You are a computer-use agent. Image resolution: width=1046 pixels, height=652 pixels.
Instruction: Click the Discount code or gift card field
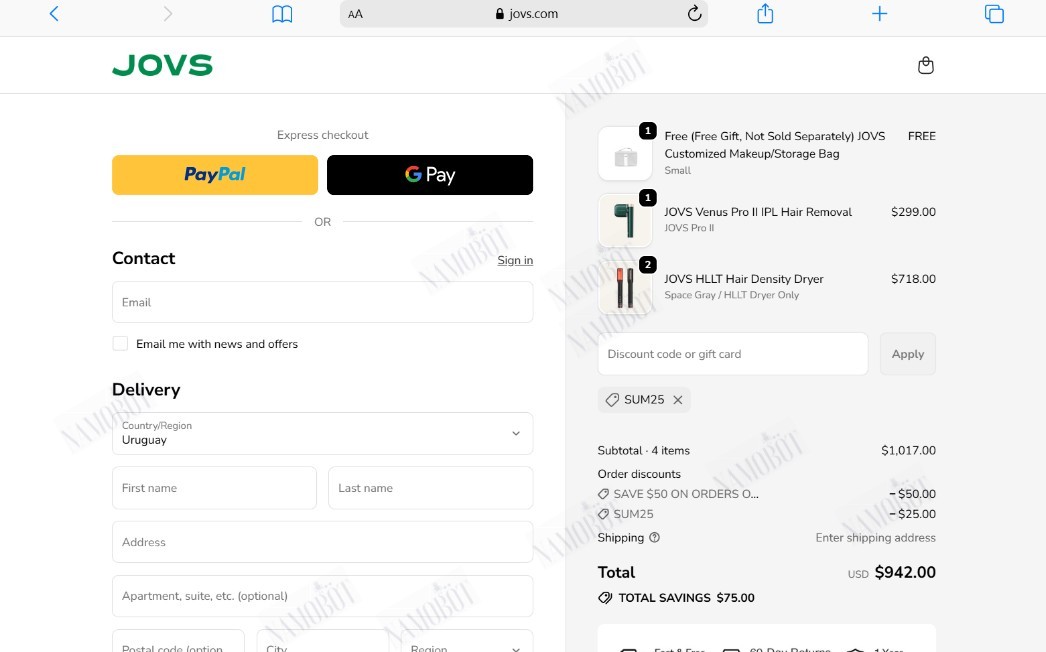[x=732, y=354]
